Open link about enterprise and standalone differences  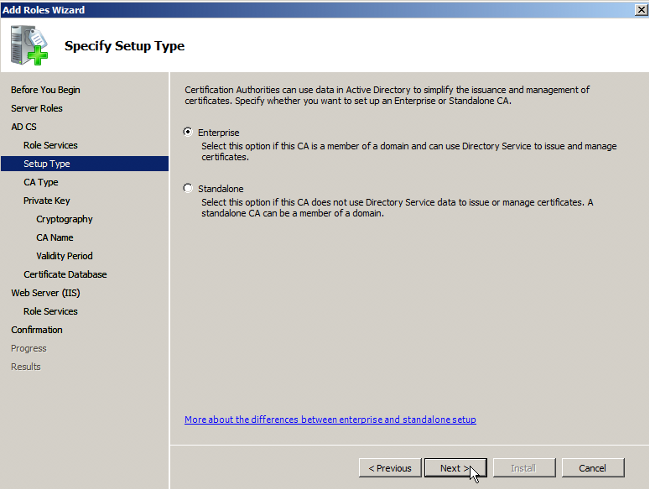[330, 420]
